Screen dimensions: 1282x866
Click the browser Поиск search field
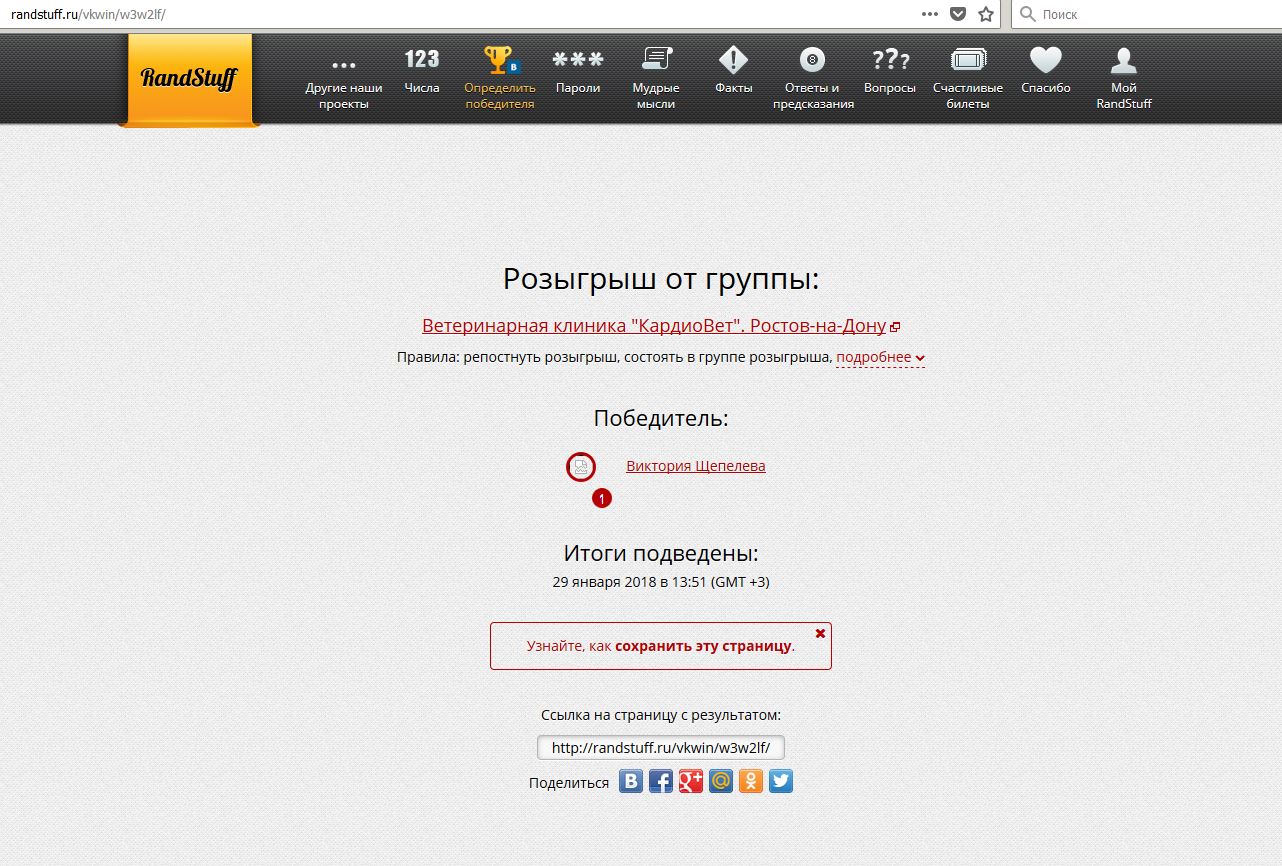pos(1147,14)
